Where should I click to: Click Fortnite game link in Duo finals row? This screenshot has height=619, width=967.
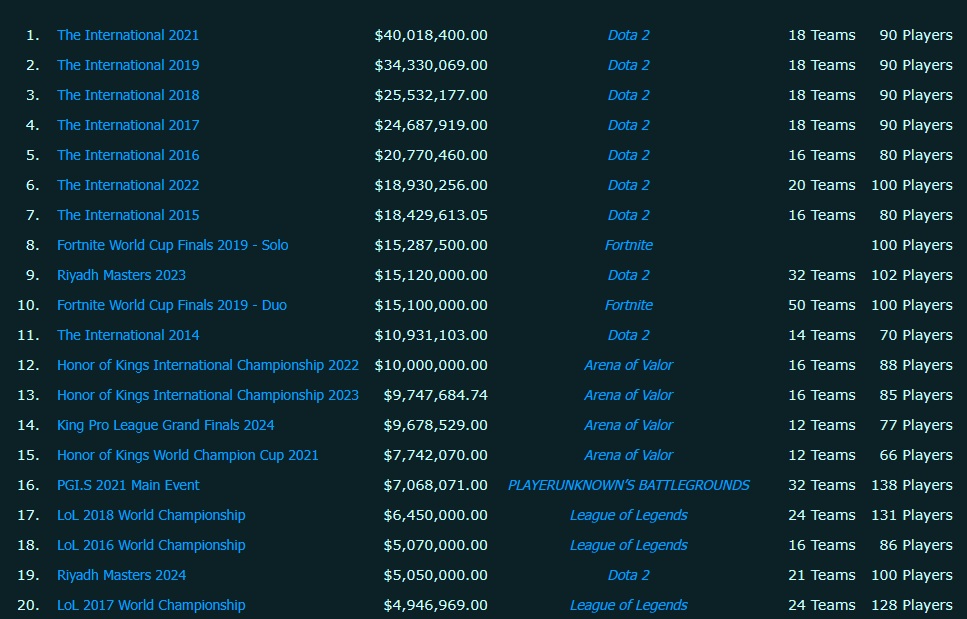point(628,305)
